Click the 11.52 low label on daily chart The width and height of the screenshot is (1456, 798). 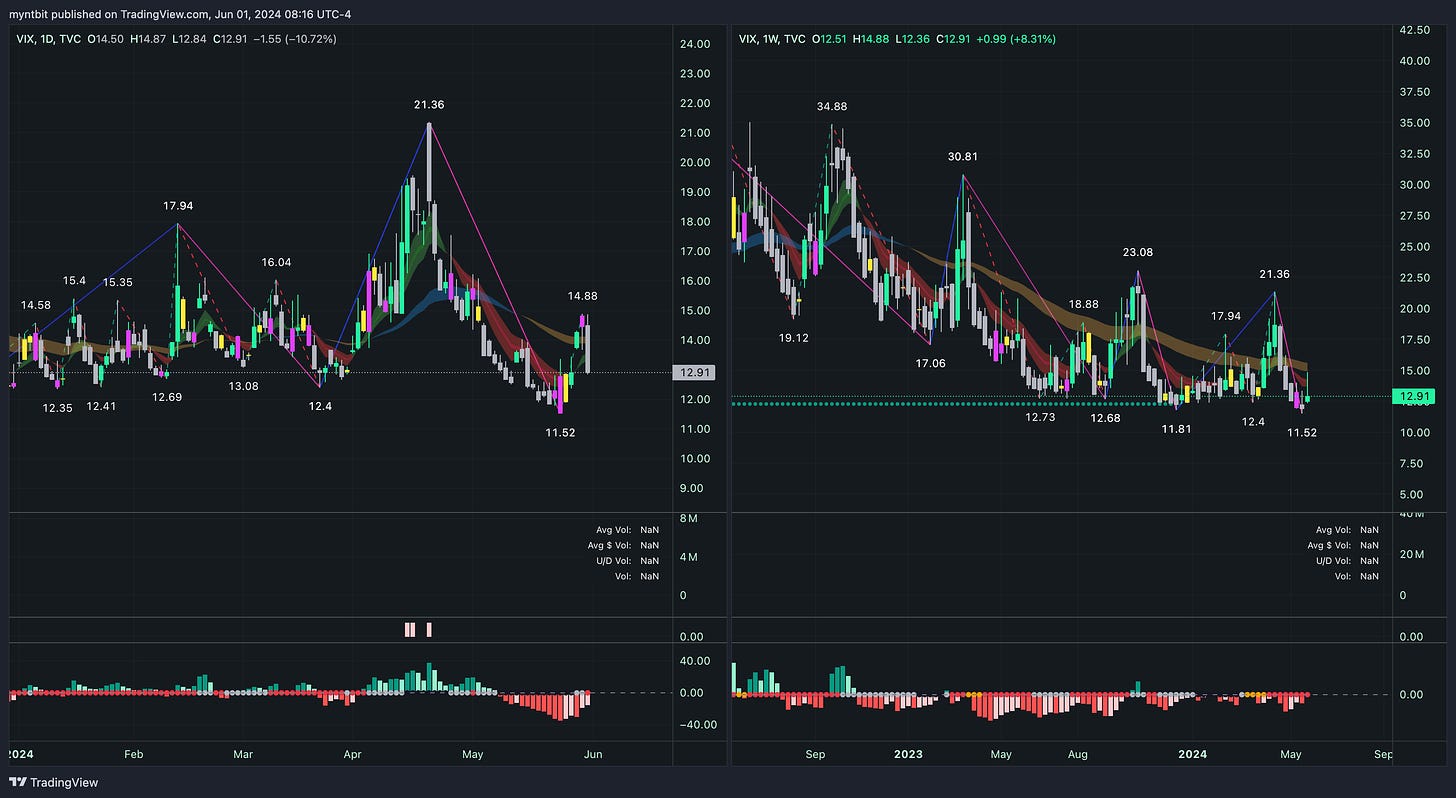point(560,433)
